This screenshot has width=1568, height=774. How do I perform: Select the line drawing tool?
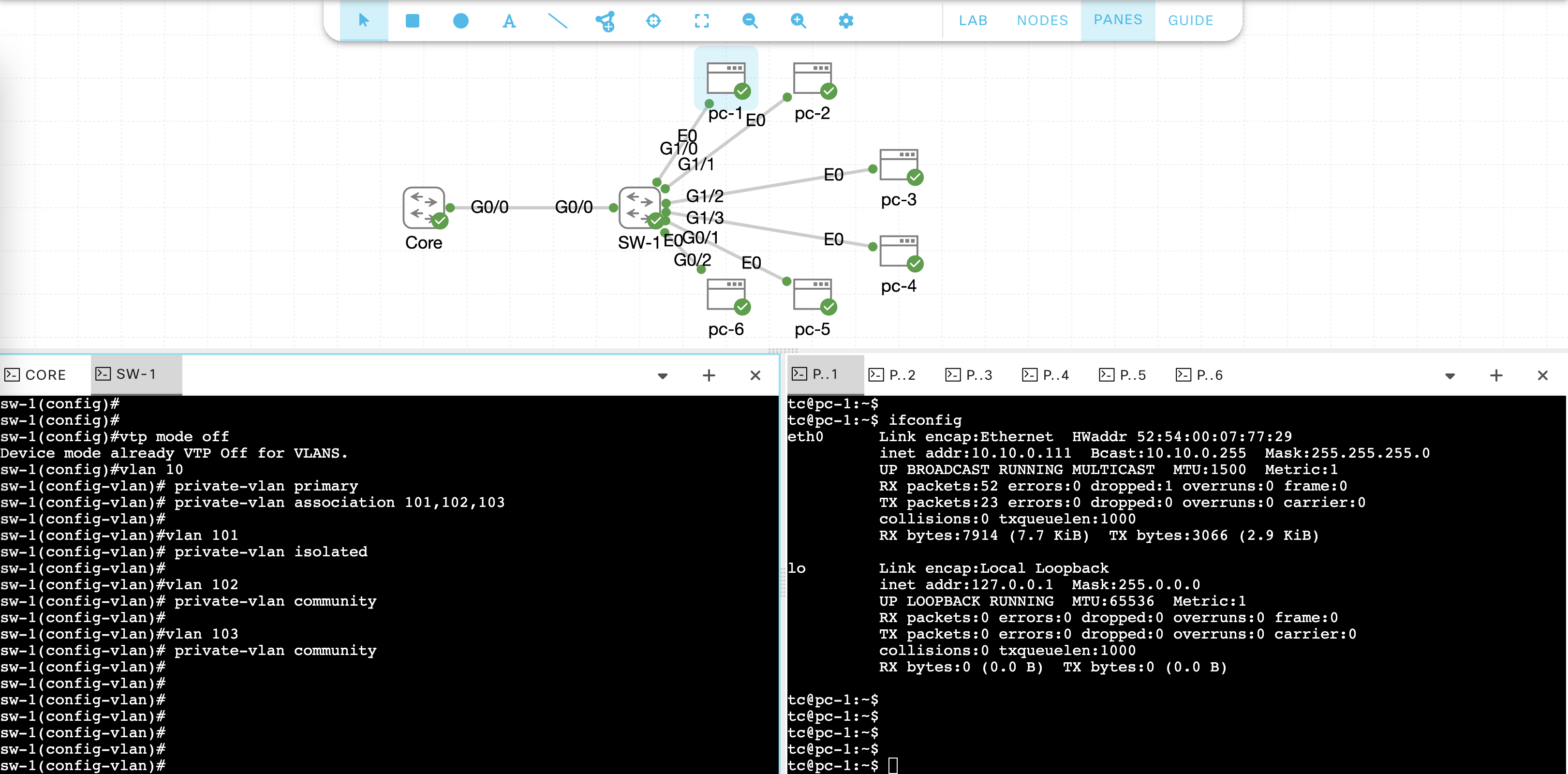pos(557,21)
